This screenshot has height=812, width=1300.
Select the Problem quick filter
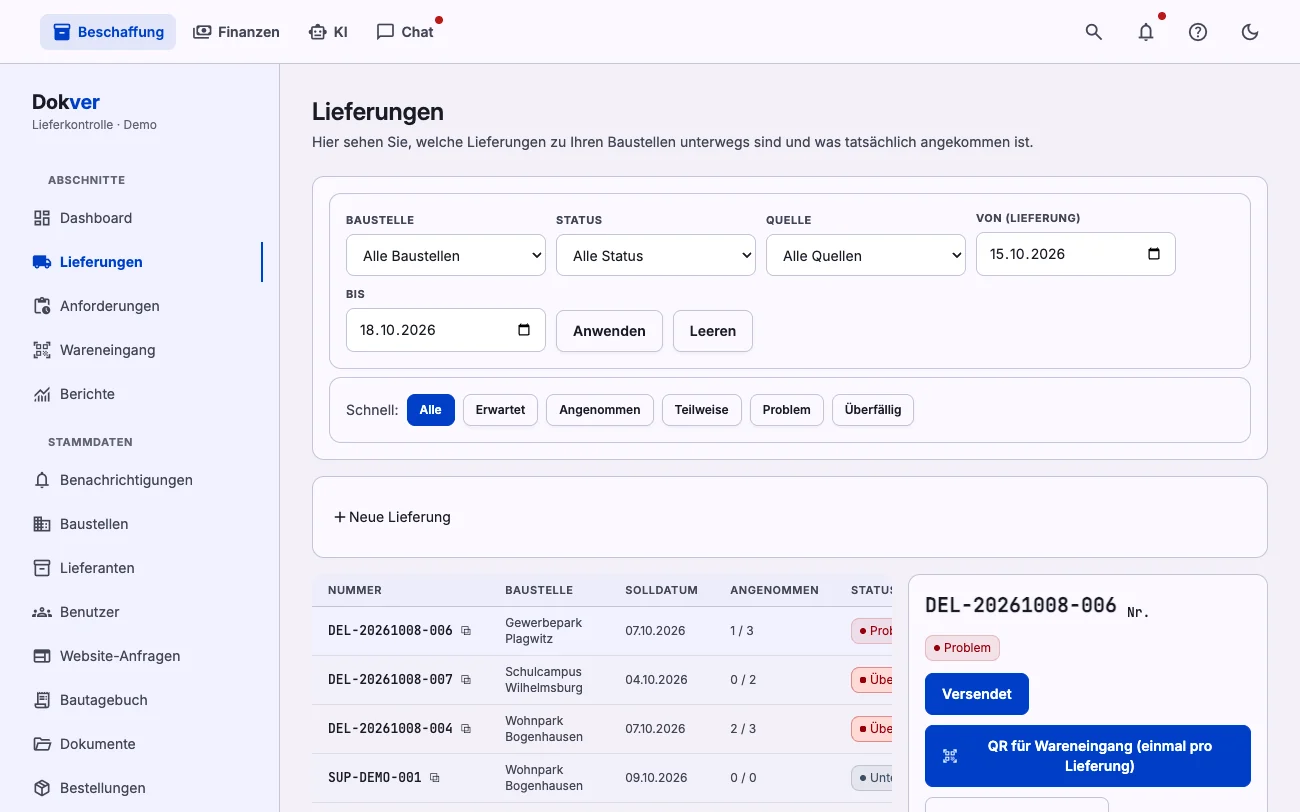click(787, 410)
